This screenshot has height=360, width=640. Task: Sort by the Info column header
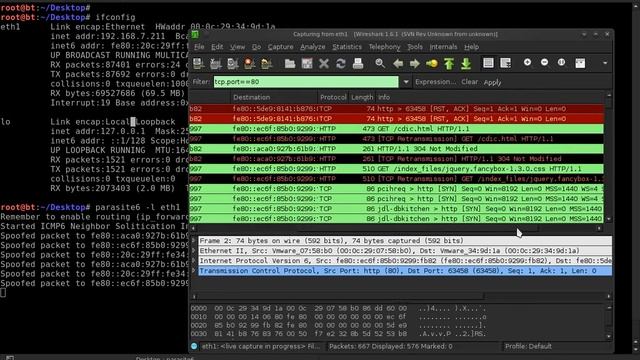pyautogui.click(x=490, y=97)
